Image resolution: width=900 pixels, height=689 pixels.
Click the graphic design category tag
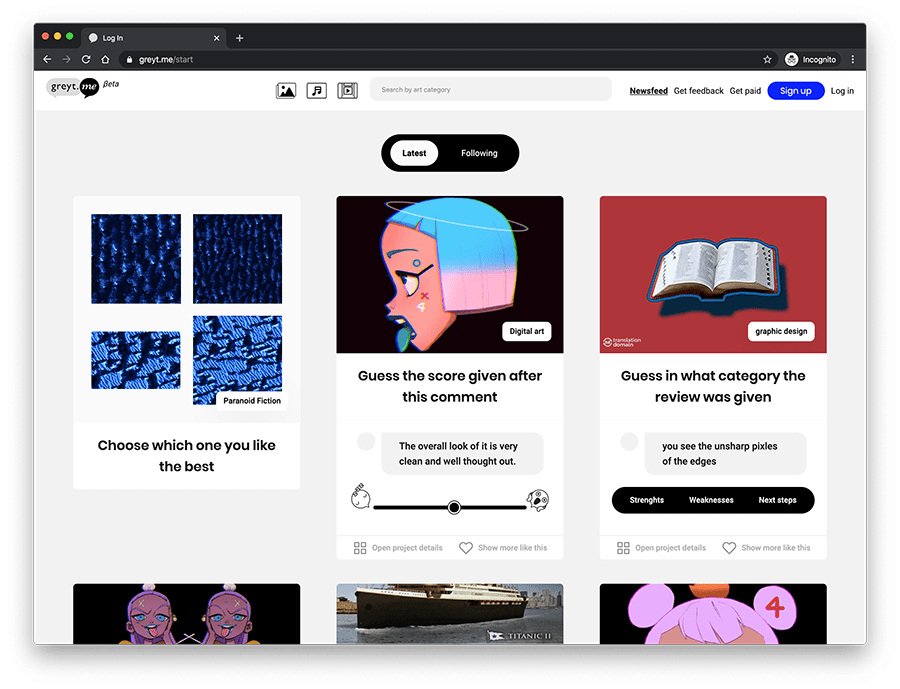[781, 331]
